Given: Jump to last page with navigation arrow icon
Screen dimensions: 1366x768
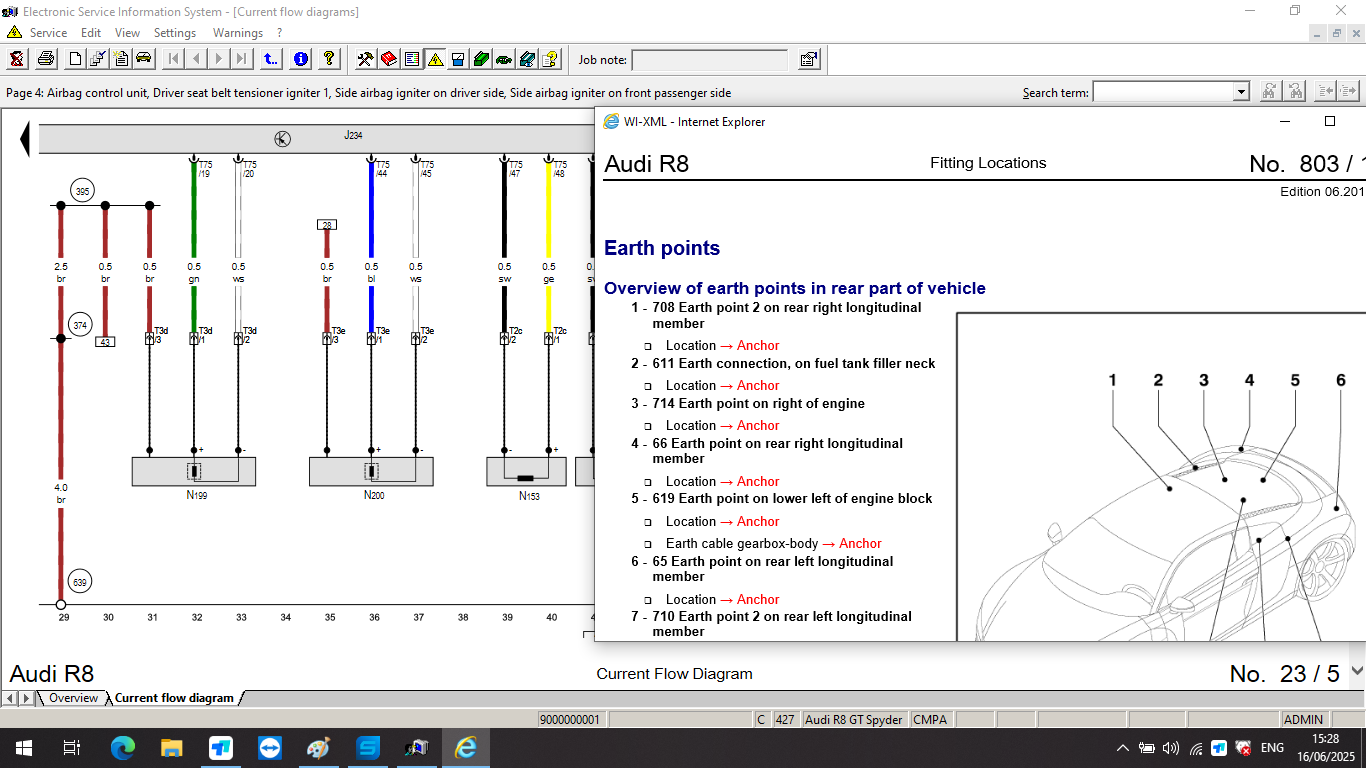Looking at the screenshot, I should coord(240,59).
